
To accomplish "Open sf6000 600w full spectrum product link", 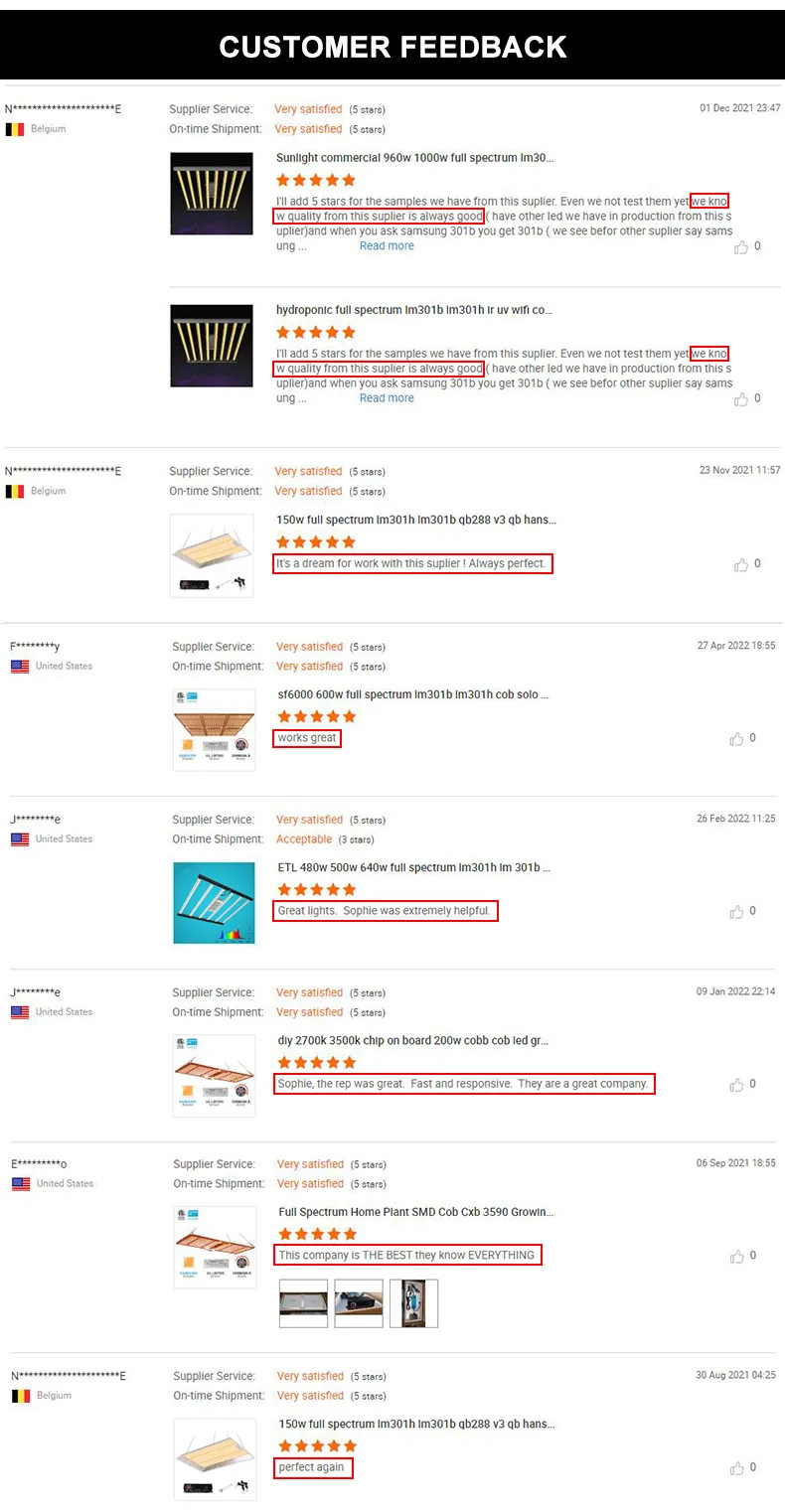I will pos(412,694).
